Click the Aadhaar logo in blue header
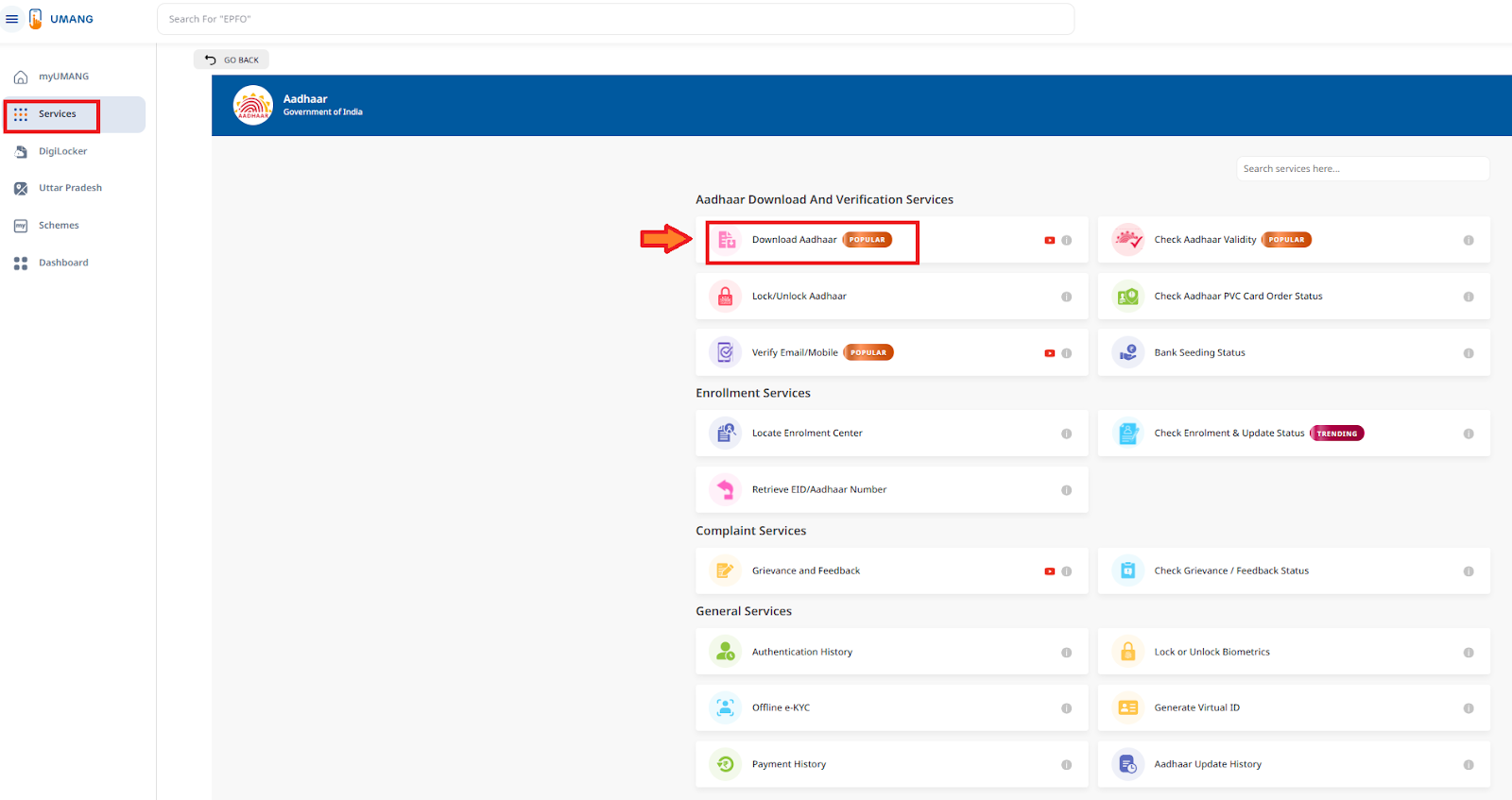 pos(252,106)
